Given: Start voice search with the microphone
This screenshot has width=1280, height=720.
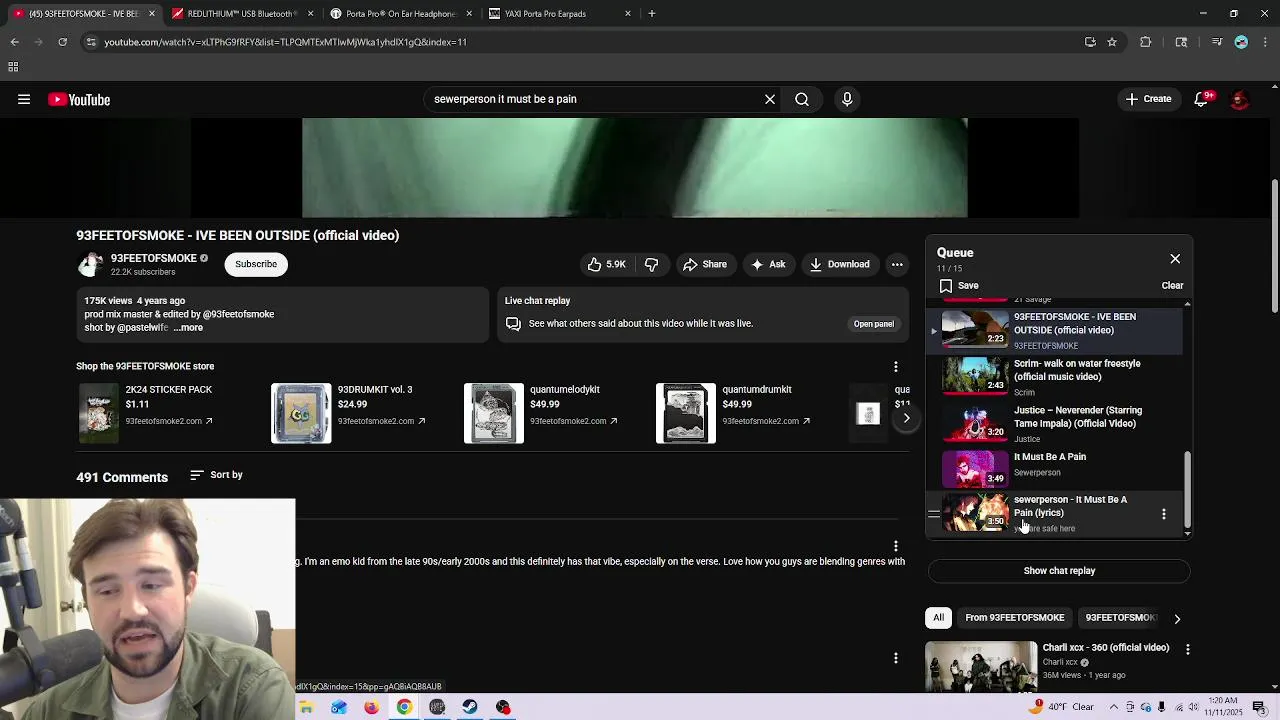Looking at the screenshot, I should [847, 99].
